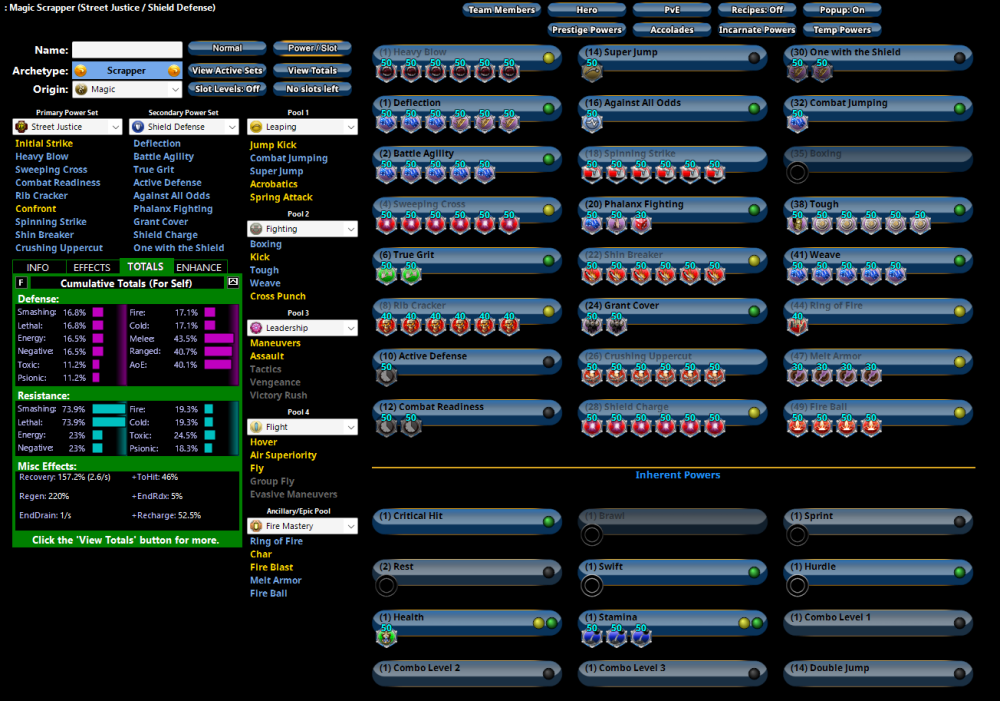Expand the Ancillary/Epic Pool Fire Mastery dropdown
1000x701 pixels.
click(302, 526)
